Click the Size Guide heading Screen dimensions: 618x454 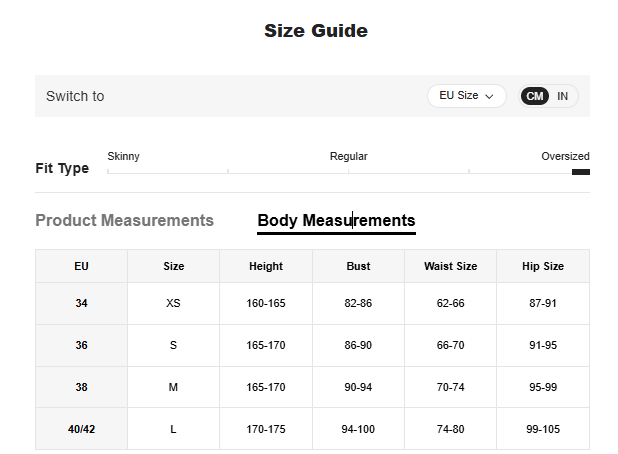click(x=315, y=31)
